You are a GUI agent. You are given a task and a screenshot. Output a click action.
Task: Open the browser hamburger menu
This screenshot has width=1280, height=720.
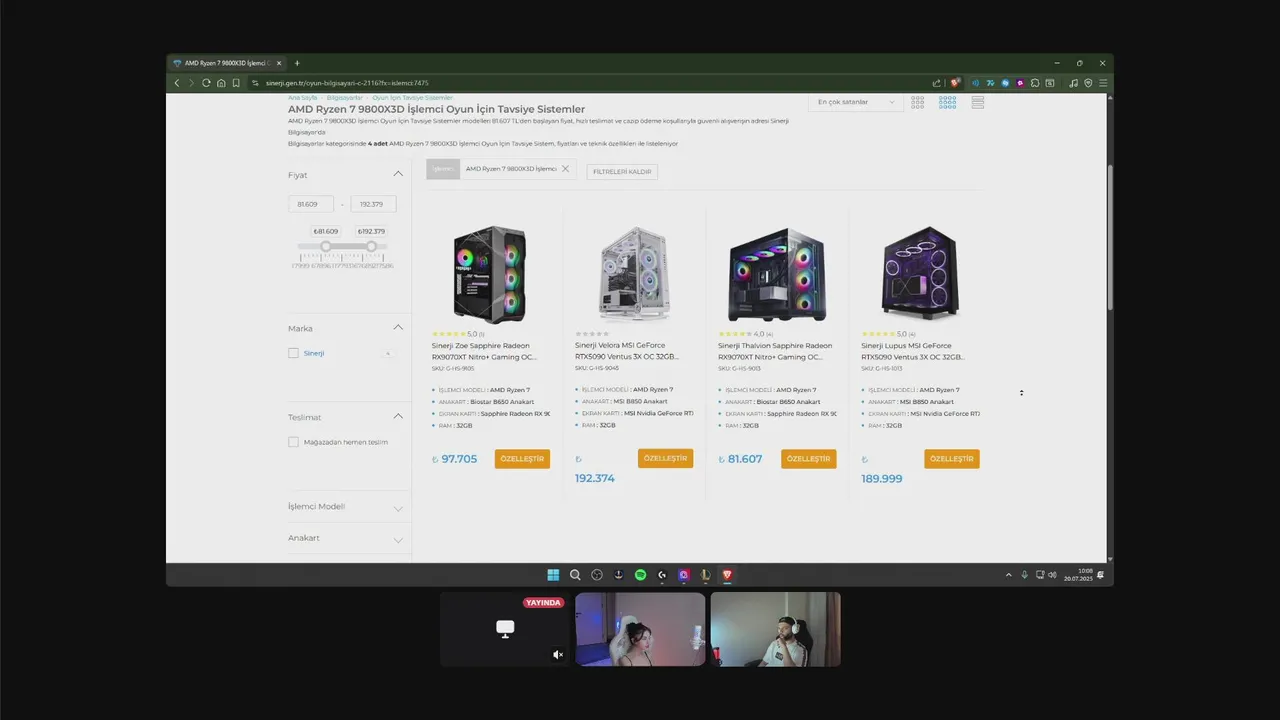pos(1102,83)
